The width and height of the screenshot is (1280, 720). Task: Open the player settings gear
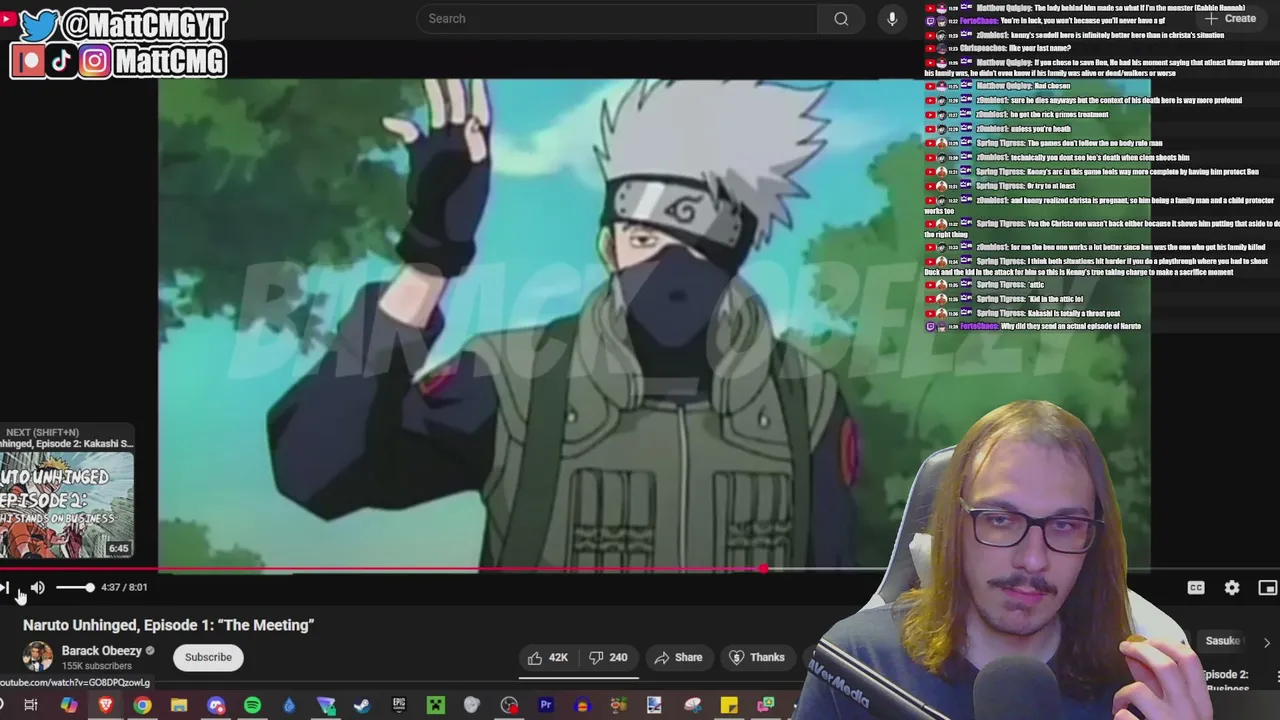click(x=1232, y=588)
